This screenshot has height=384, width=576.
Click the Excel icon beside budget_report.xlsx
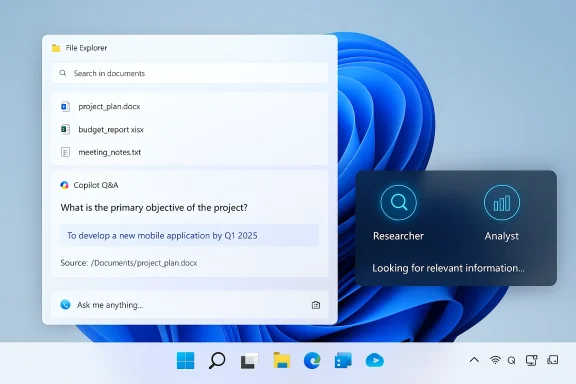65,129
